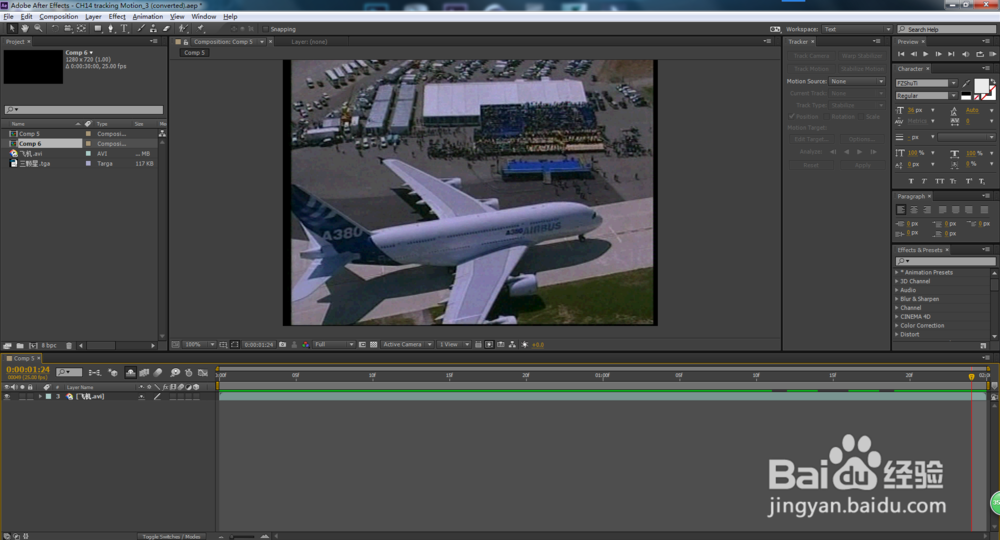The width and height of the screenshot is (1000, 540).
Task: Select the Pan Behind anchor point tool
Action: pyautogui.click(x=81, y=29)
